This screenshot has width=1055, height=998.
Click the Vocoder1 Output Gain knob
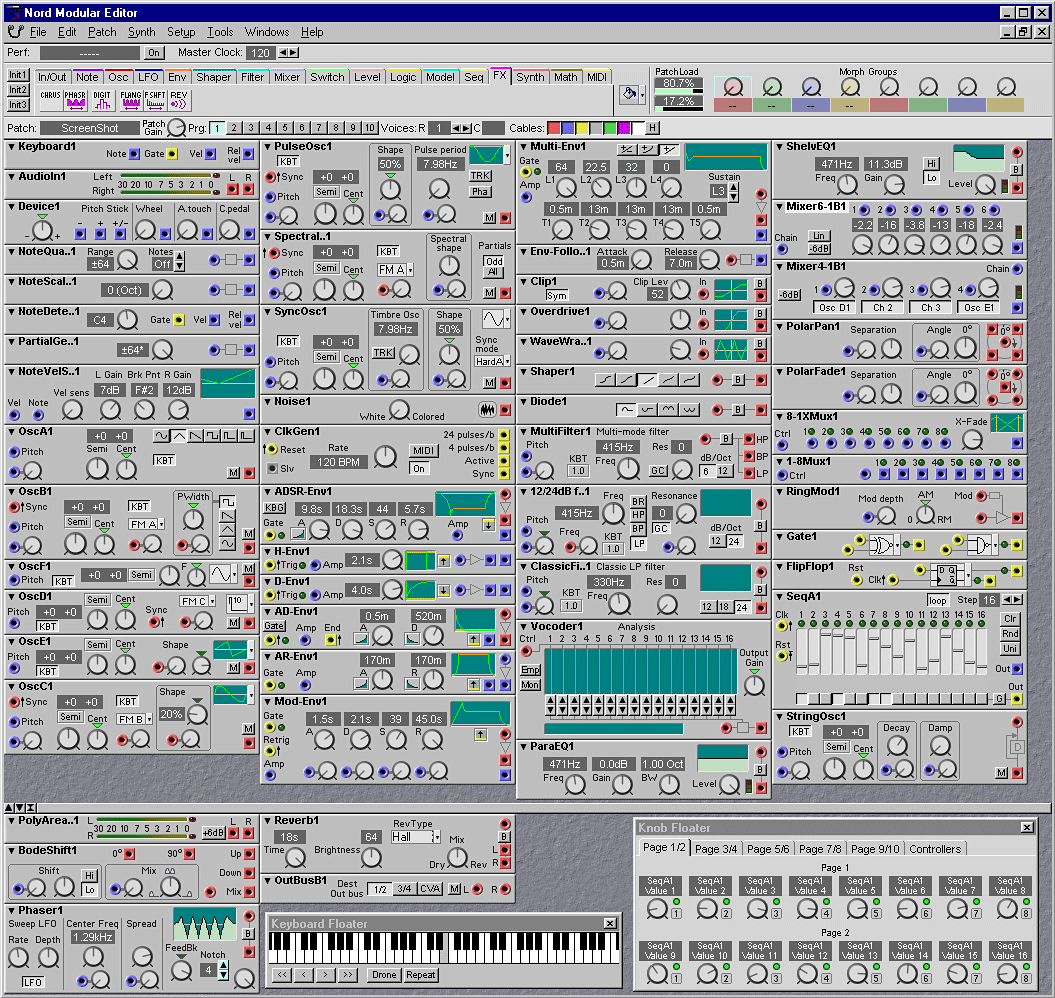tap(754, 685)
